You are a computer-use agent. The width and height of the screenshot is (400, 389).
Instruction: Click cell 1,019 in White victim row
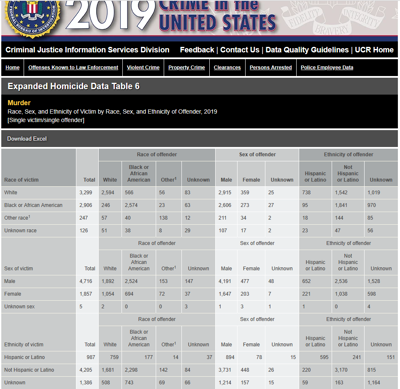(x=374, y=192)
